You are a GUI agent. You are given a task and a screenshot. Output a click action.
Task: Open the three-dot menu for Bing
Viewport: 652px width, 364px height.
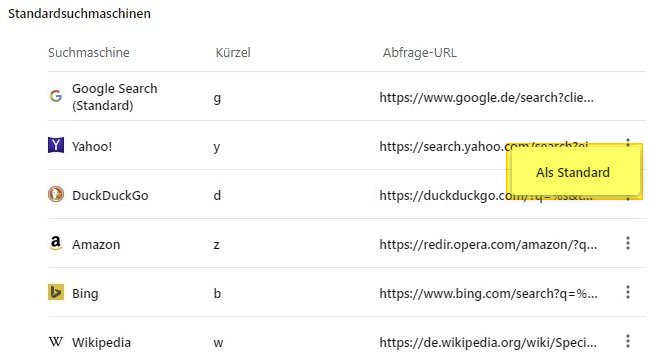[628, 292]
